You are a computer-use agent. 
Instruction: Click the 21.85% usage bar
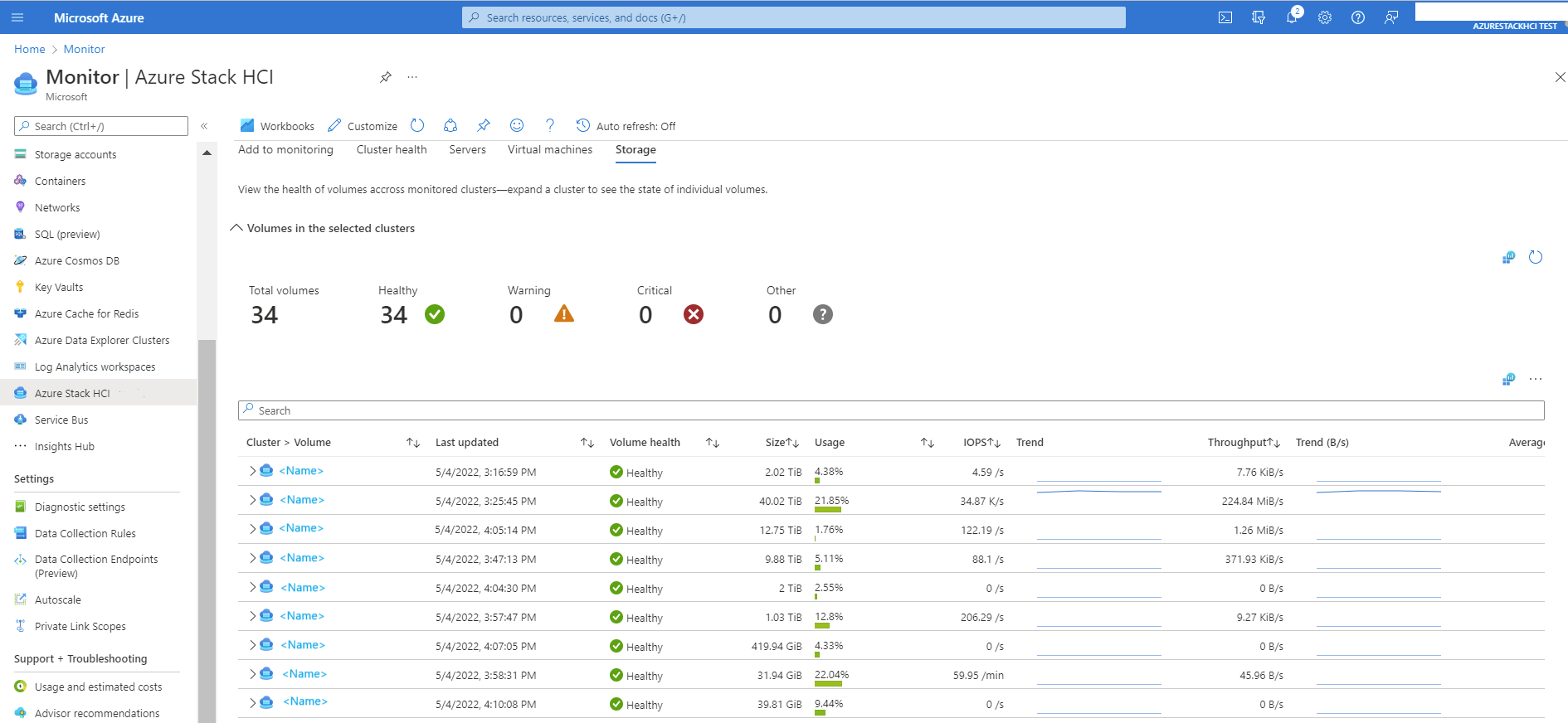[x=828, y=509]
